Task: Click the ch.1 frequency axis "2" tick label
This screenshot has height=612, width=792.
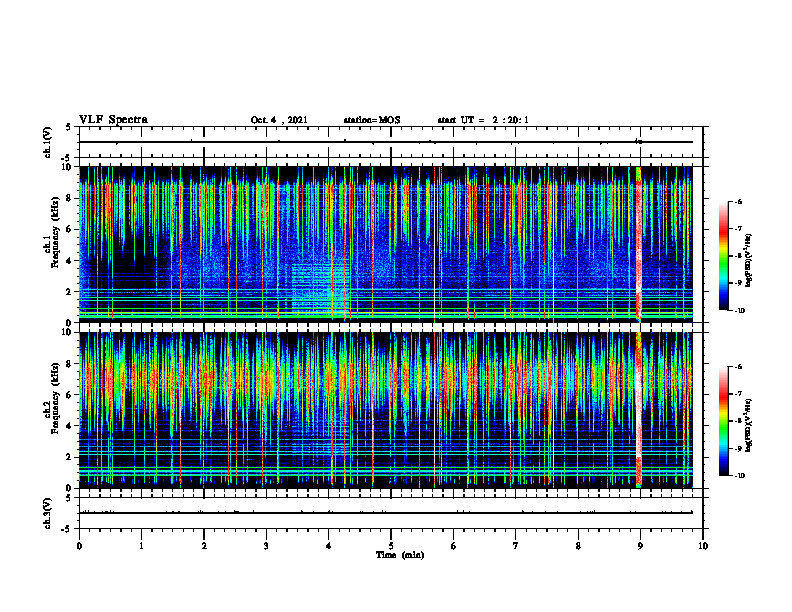Action: 70,292
